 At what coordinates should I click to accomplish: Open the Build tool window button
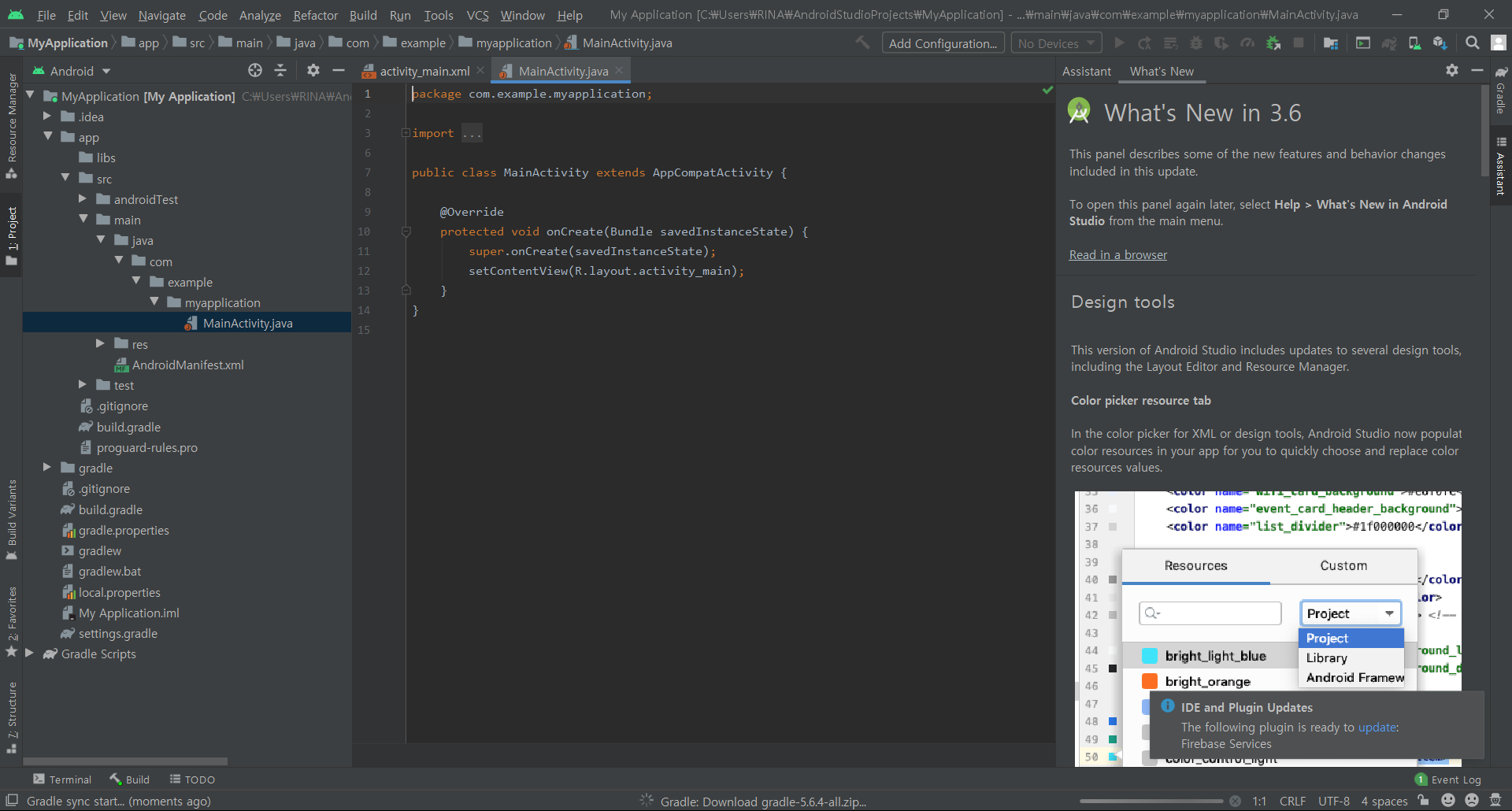pos(130,780)
